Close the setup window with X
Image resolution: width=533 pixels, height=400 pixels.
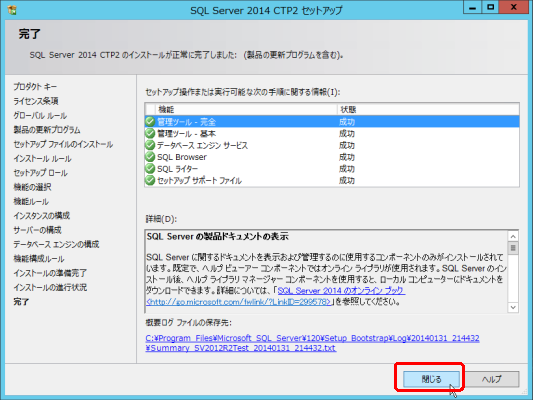tap(513, 7)
